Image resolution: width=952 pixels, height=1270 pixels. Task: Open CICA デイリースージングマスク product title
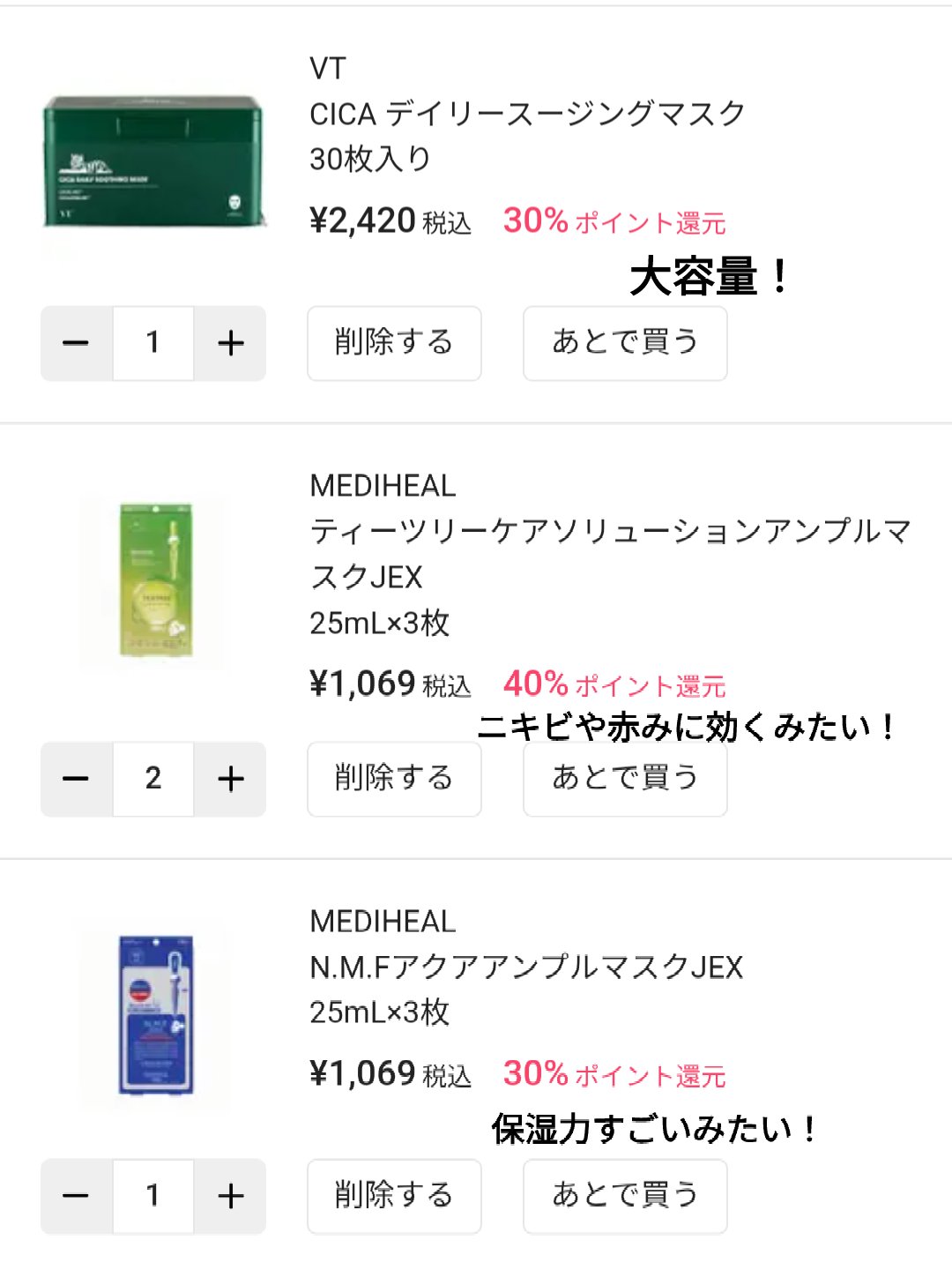[x=527, y=114]
